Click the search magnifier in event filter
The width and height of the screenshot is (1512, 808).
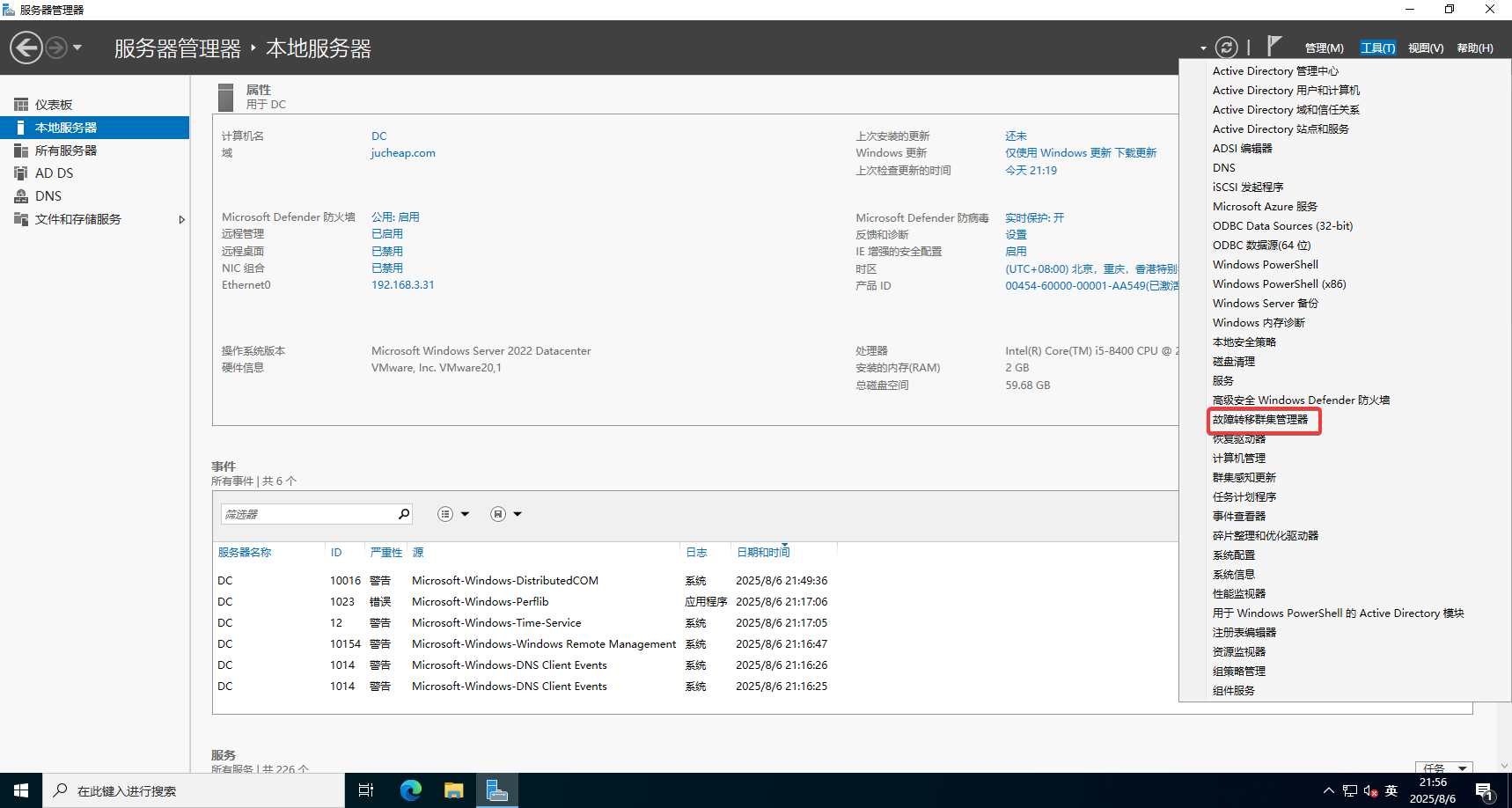tap(404, 514)
